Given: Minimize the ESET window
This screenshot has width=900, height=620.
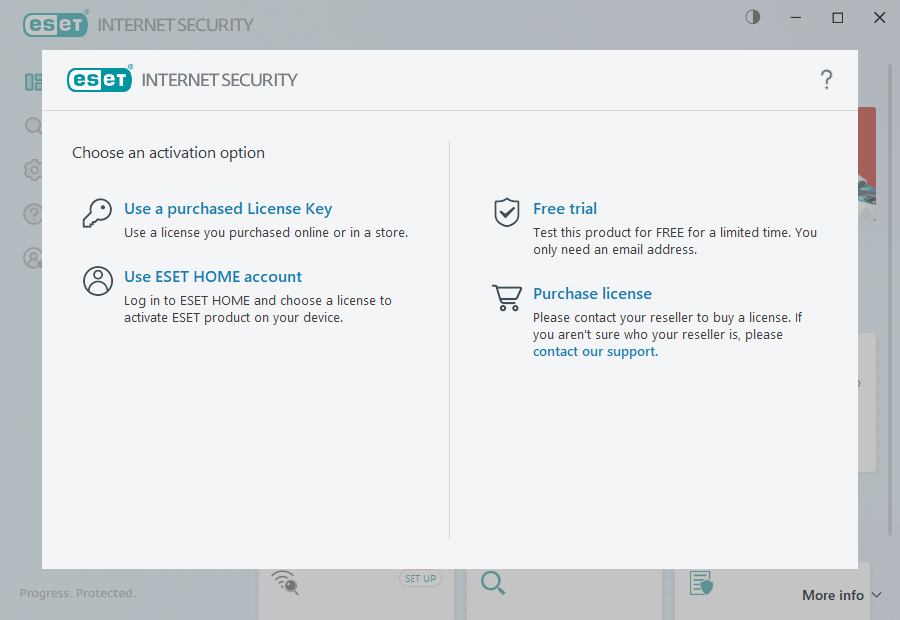Looking at the screenshot, I should (x=796, y=18).
